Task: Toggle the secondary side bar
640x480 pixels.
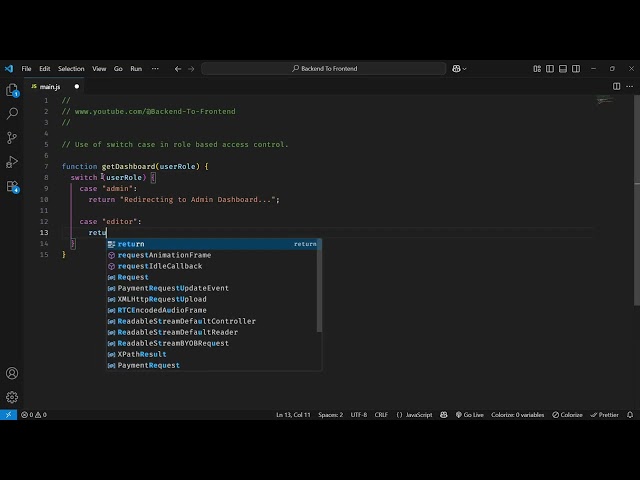Action: pyautogui.click(x=576, y=69)
